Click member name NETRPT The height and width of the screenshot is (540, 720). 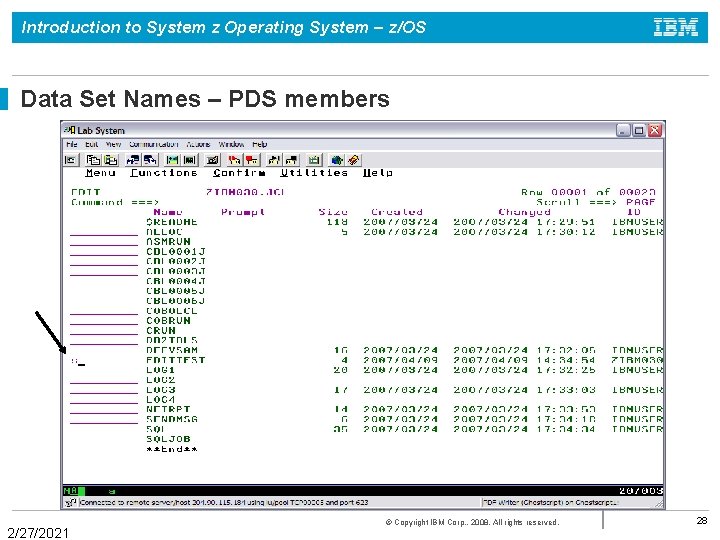click(x=168, y=410)
